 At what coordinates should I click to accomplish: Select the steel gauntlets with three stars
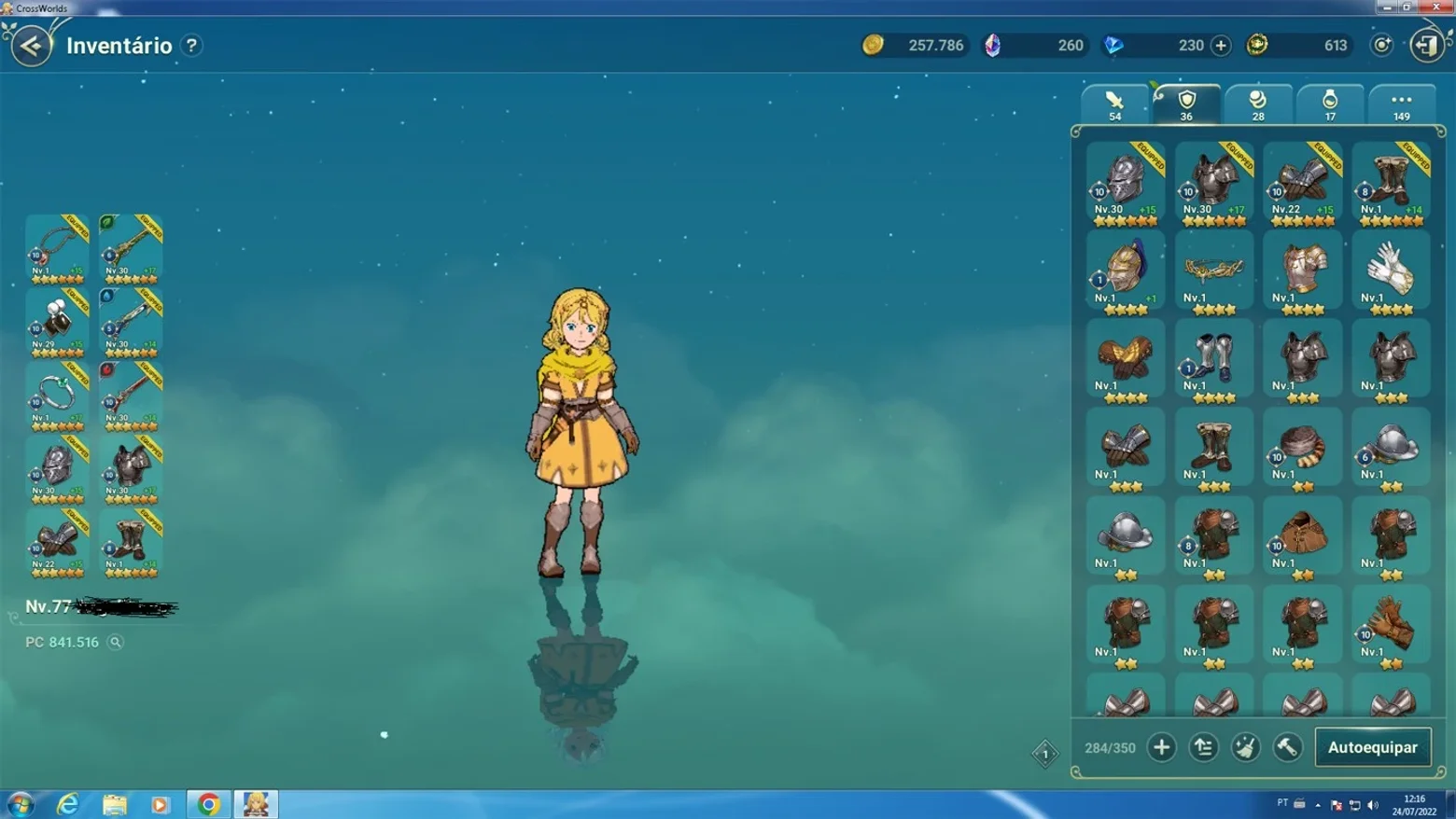tap(1126, 451)
